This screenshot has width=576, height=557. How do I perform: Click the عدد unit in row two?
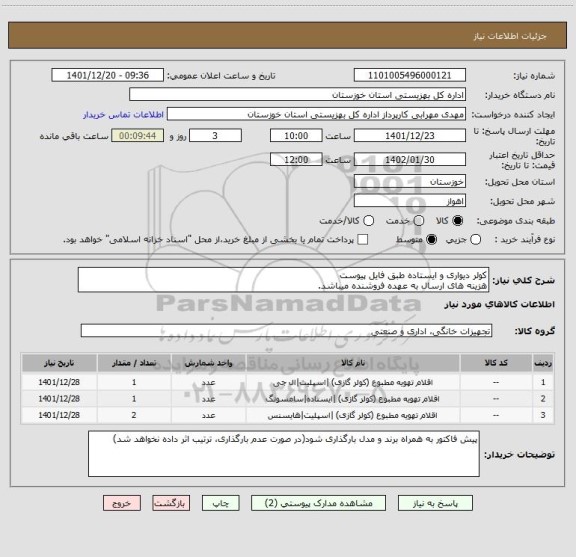[x=208, y=399]
